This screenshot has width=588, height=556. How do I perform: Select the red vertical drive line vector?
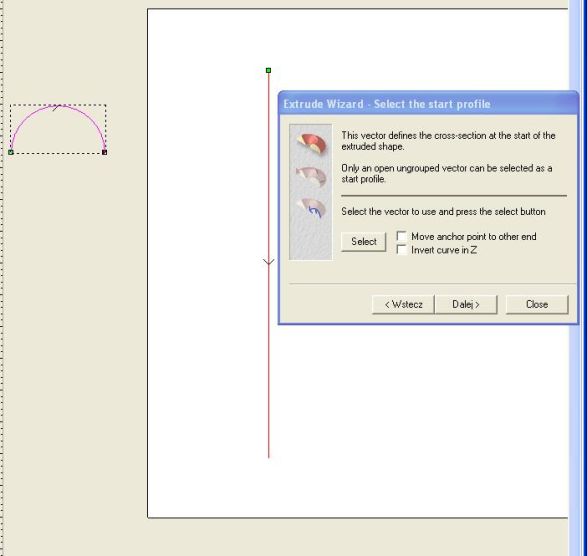tap(268, 356)
